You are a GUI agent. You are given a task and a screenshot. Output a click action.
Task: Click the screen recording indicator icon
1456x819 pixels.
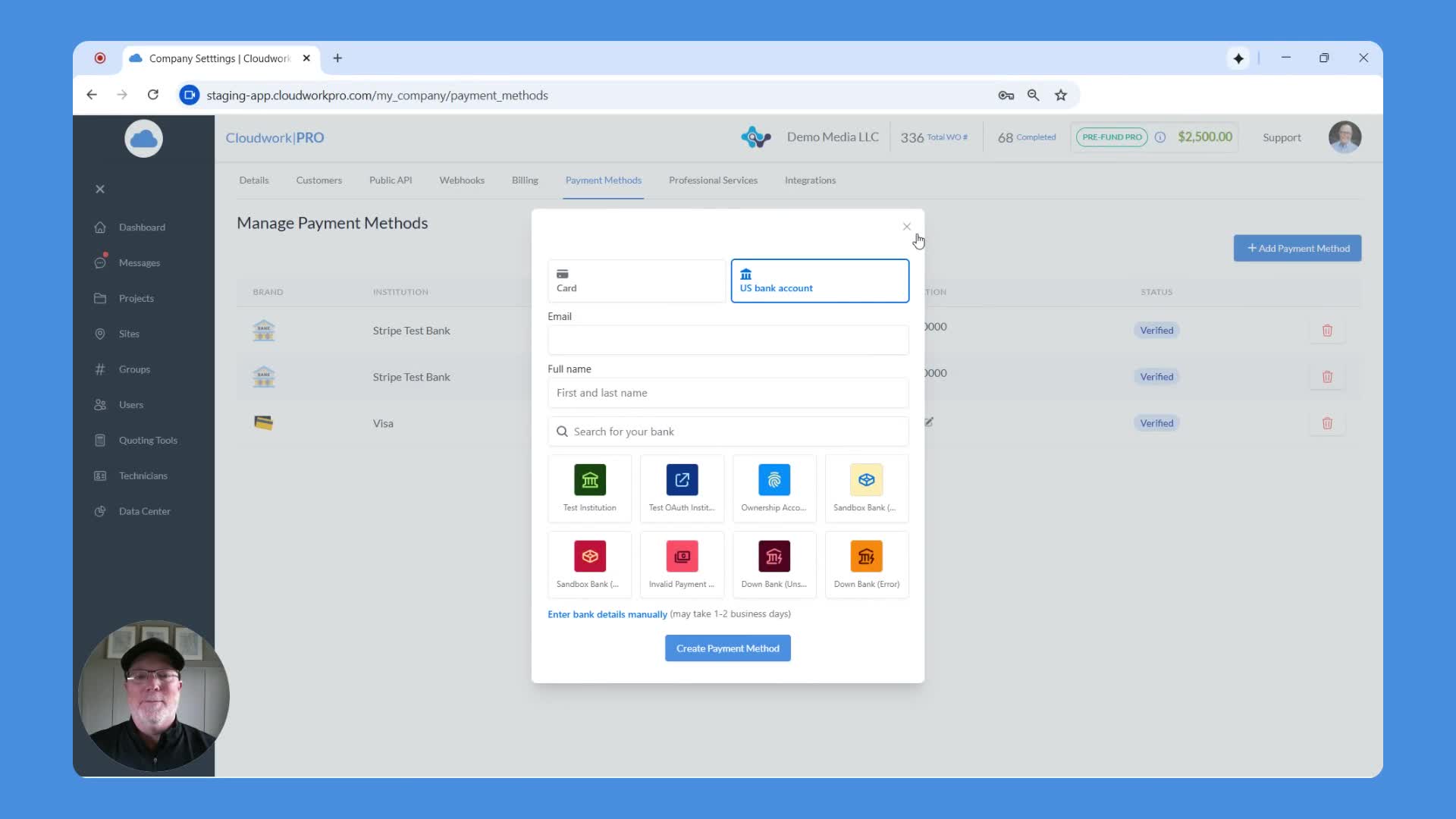[x=100, y=58]
